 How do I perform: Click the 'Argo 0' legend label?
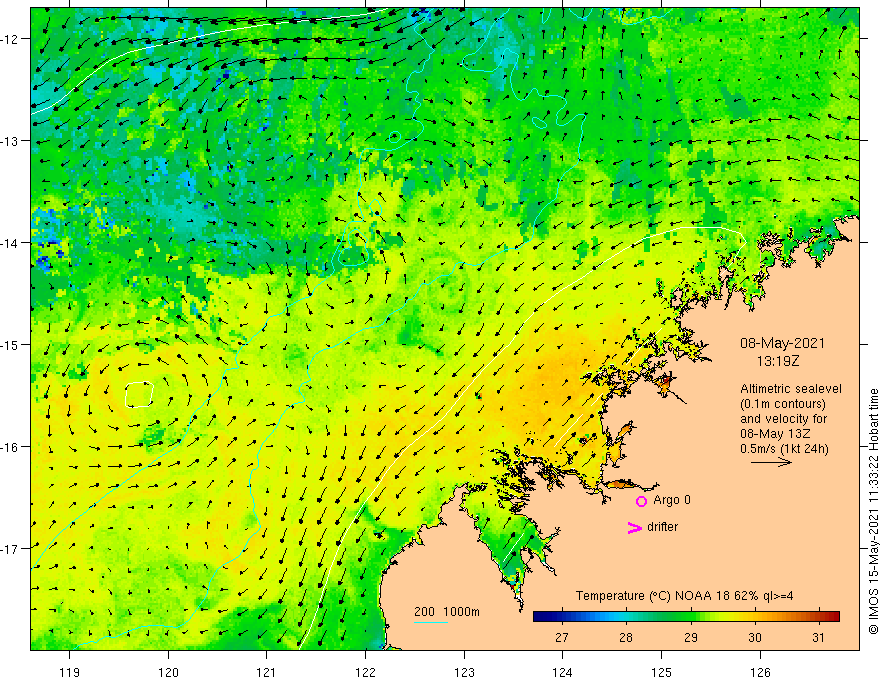coord(672,500)
